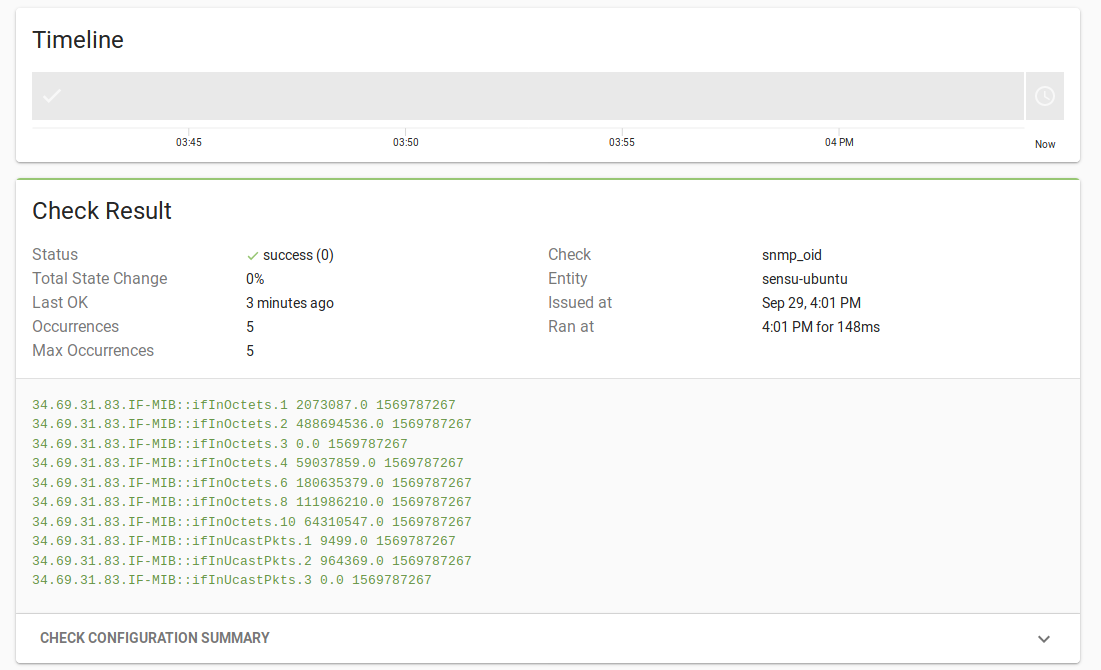Click the ifInOctets.4 output line
The image size is (1101, 670).
coord(248,463)
